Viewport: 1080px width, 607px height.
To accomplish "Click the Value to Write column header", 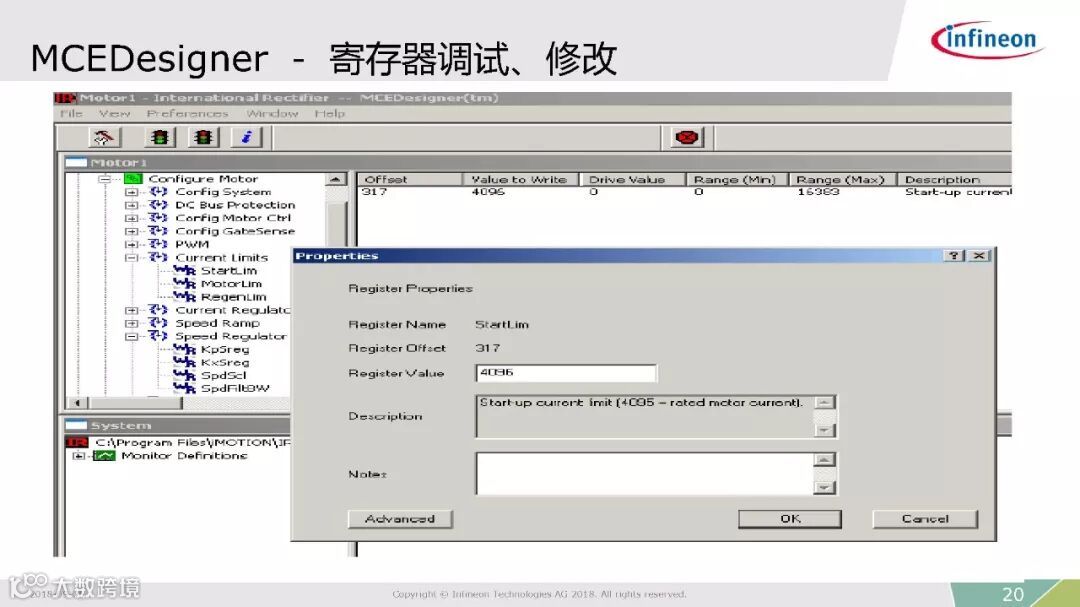I will (520, 180).
